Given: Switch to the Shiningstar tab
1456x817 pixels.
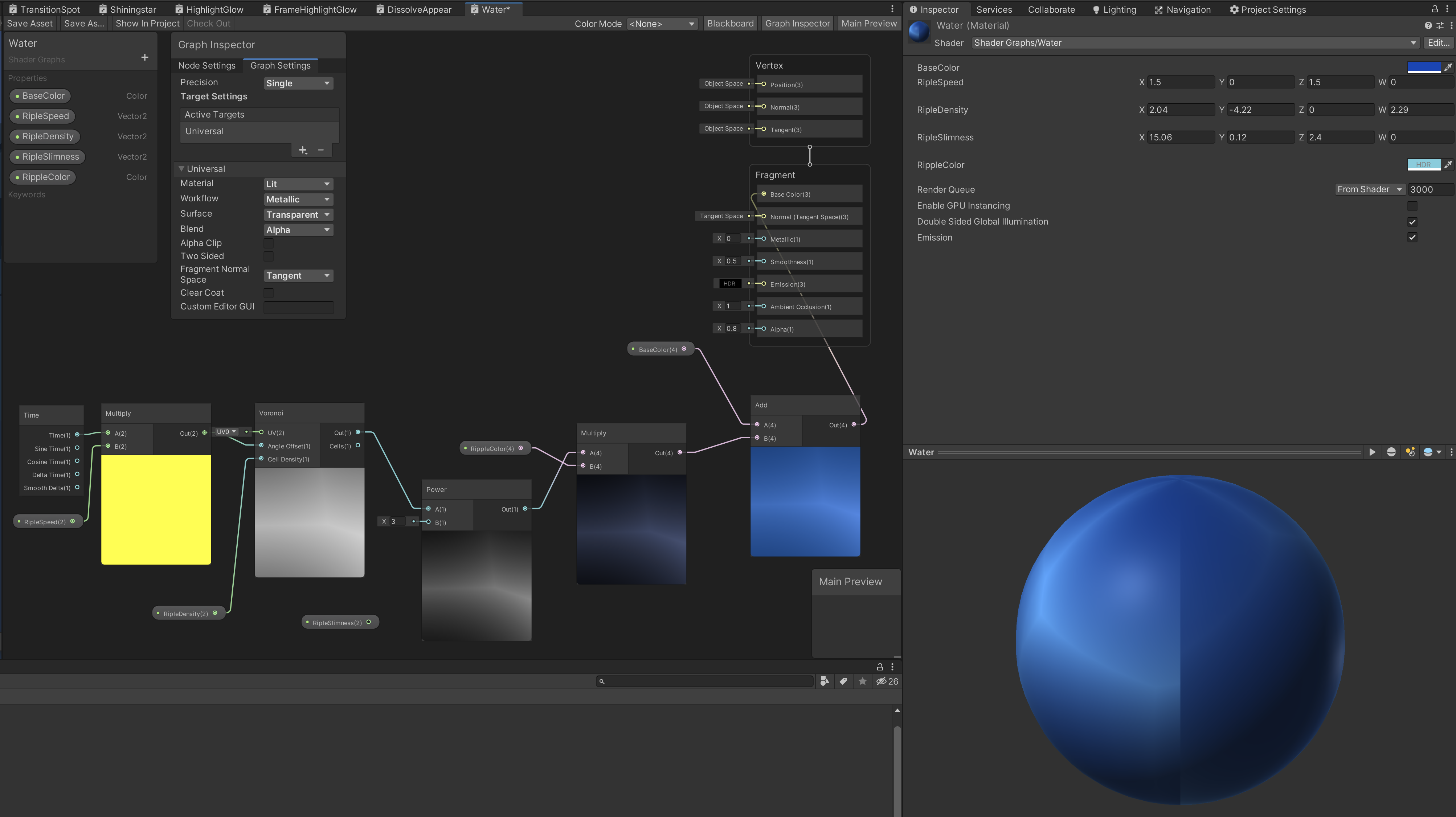Looking at the screenshot, I should (x=128, y=9).
